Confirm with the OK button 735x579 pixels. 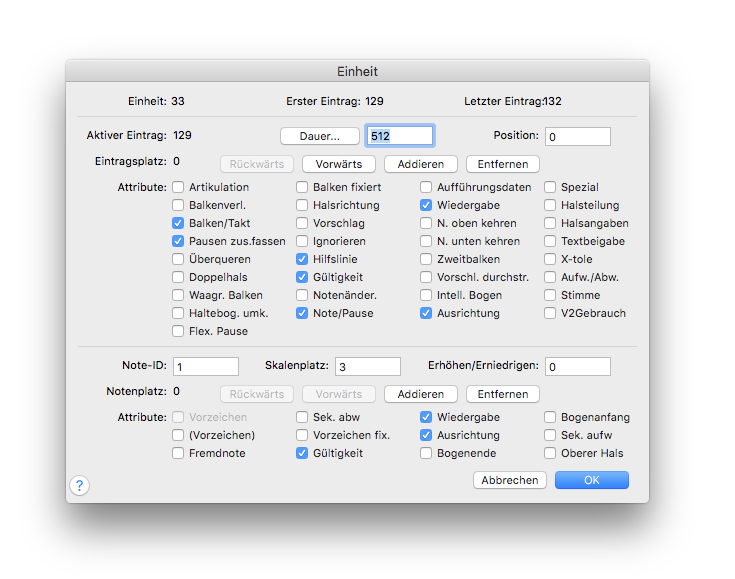(592, 480)
